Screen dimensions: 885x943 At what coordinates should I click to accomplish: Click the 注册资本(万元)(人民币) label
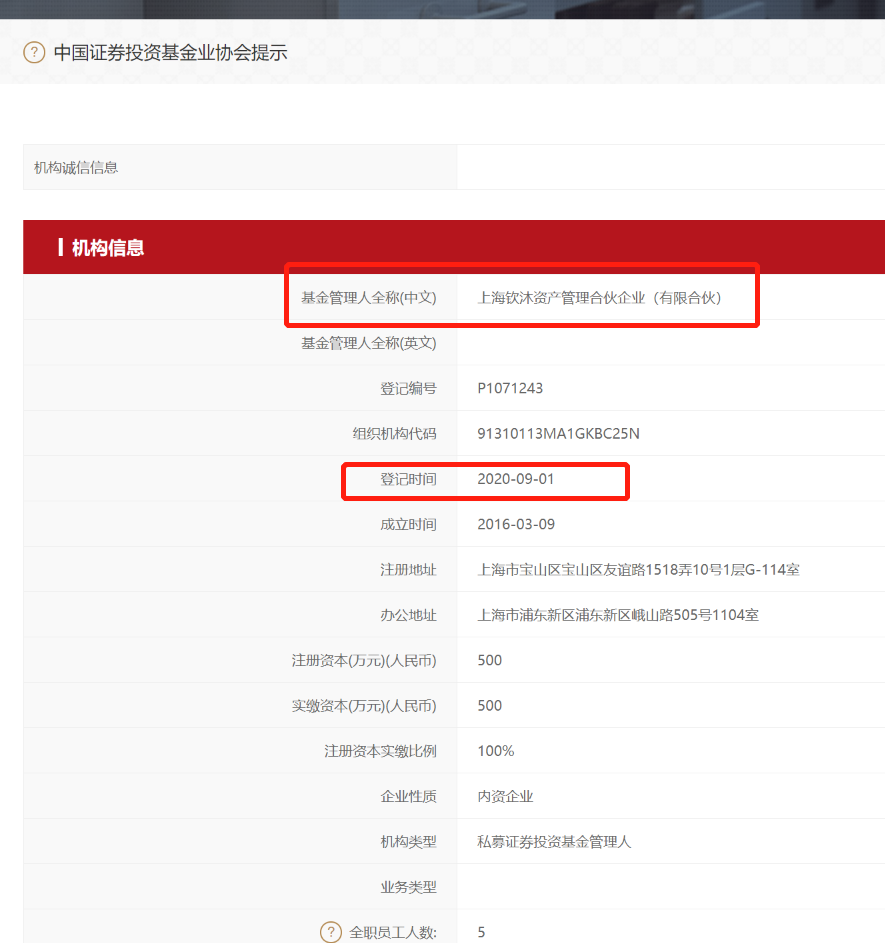tap(363, 660)
